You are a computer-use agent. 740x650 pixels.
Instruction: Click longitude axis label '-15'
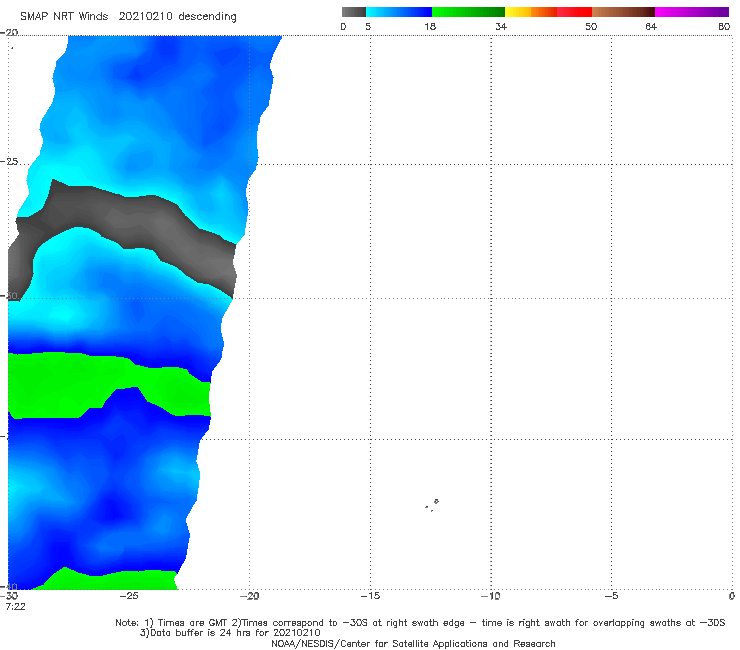click(x=370, y=596)
